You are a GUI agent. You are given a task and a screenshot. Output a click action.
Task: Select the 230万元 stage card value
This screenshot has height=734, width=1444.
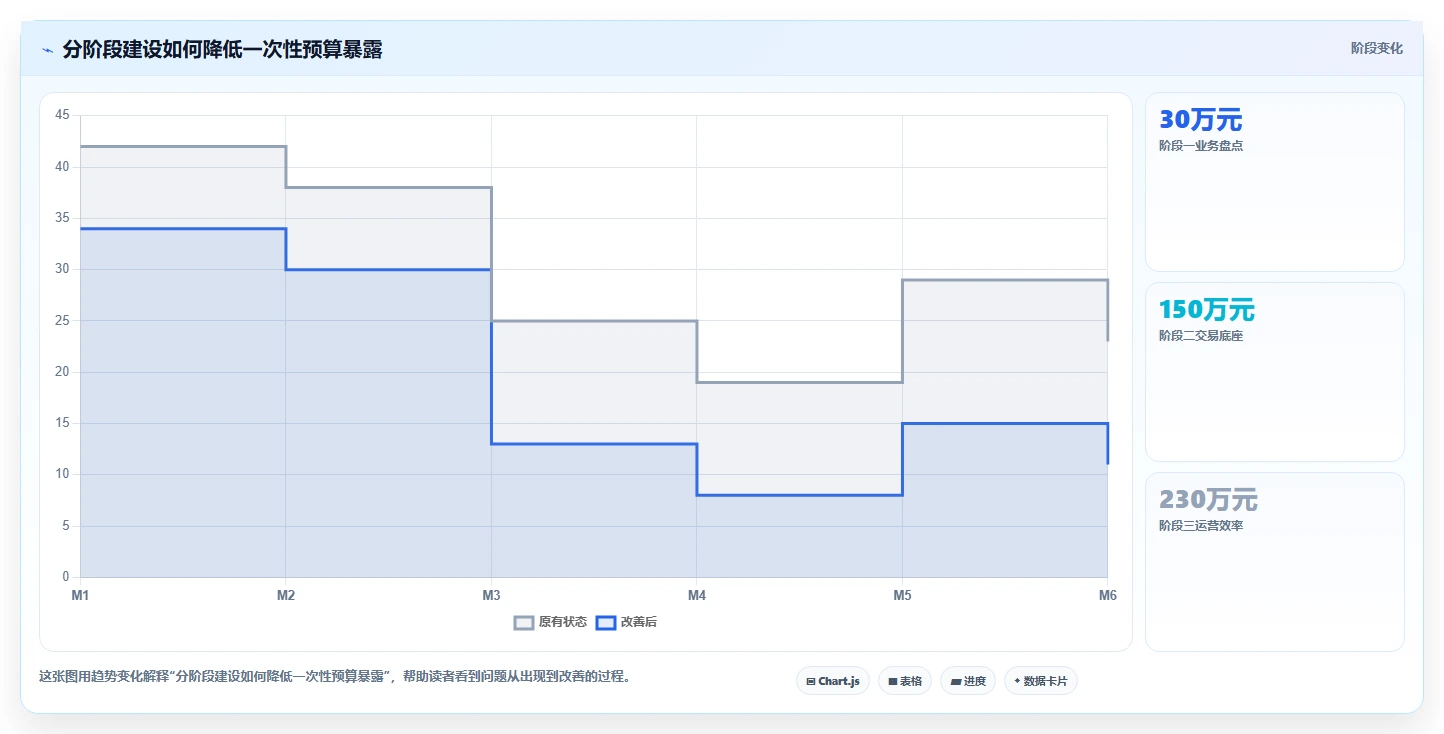click(1208, 500)
